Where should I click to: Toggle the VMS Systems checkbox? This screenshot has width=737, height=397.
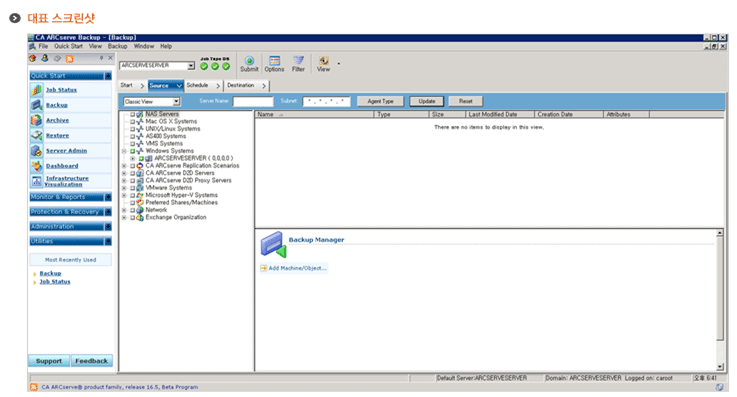pyautogui.click(x=133, y=144)
